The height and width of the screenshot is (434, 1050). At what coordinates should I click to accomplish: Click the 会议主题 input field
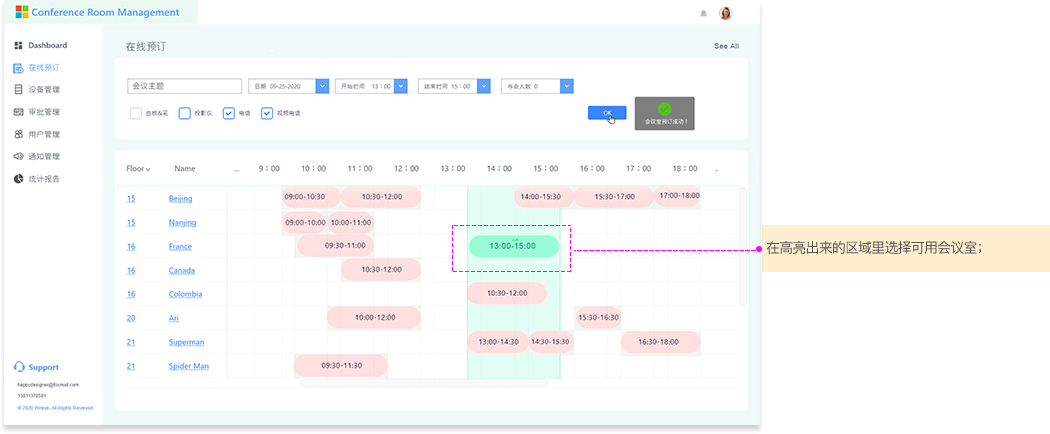[185, 86]
